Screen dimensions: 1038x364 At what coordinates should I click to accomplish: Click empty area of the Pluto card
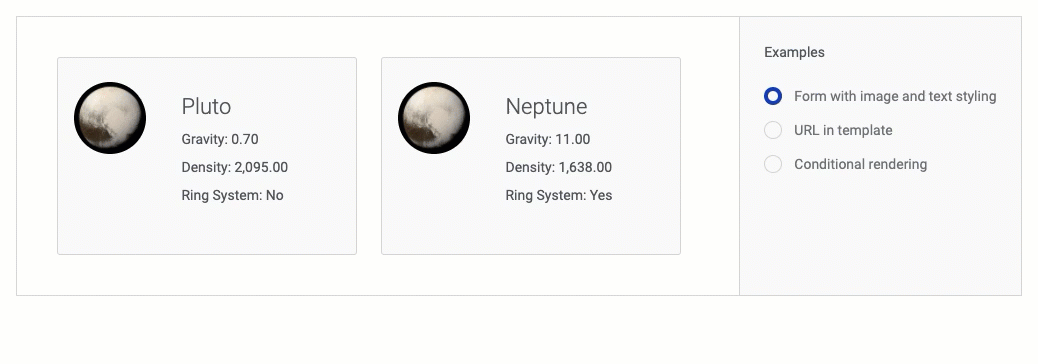(207, 228)
